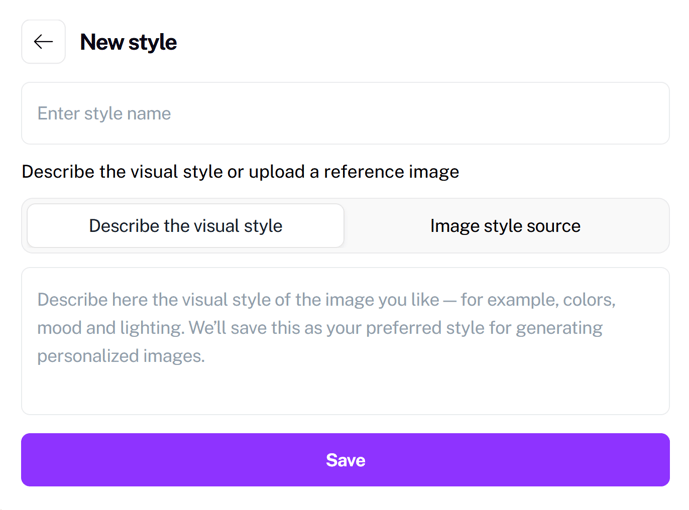Go back using the left arrow icon

44,42
